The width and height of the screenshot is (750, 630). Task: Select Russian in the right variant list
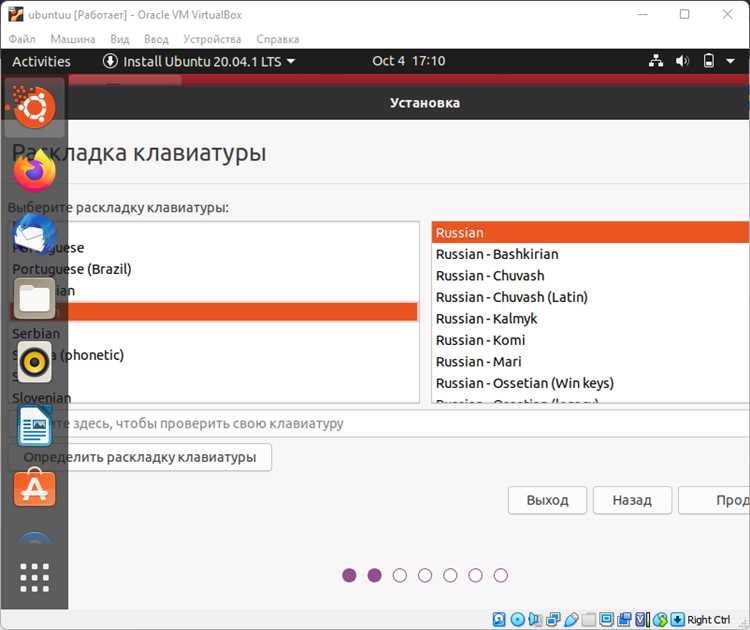click(591, 233)
